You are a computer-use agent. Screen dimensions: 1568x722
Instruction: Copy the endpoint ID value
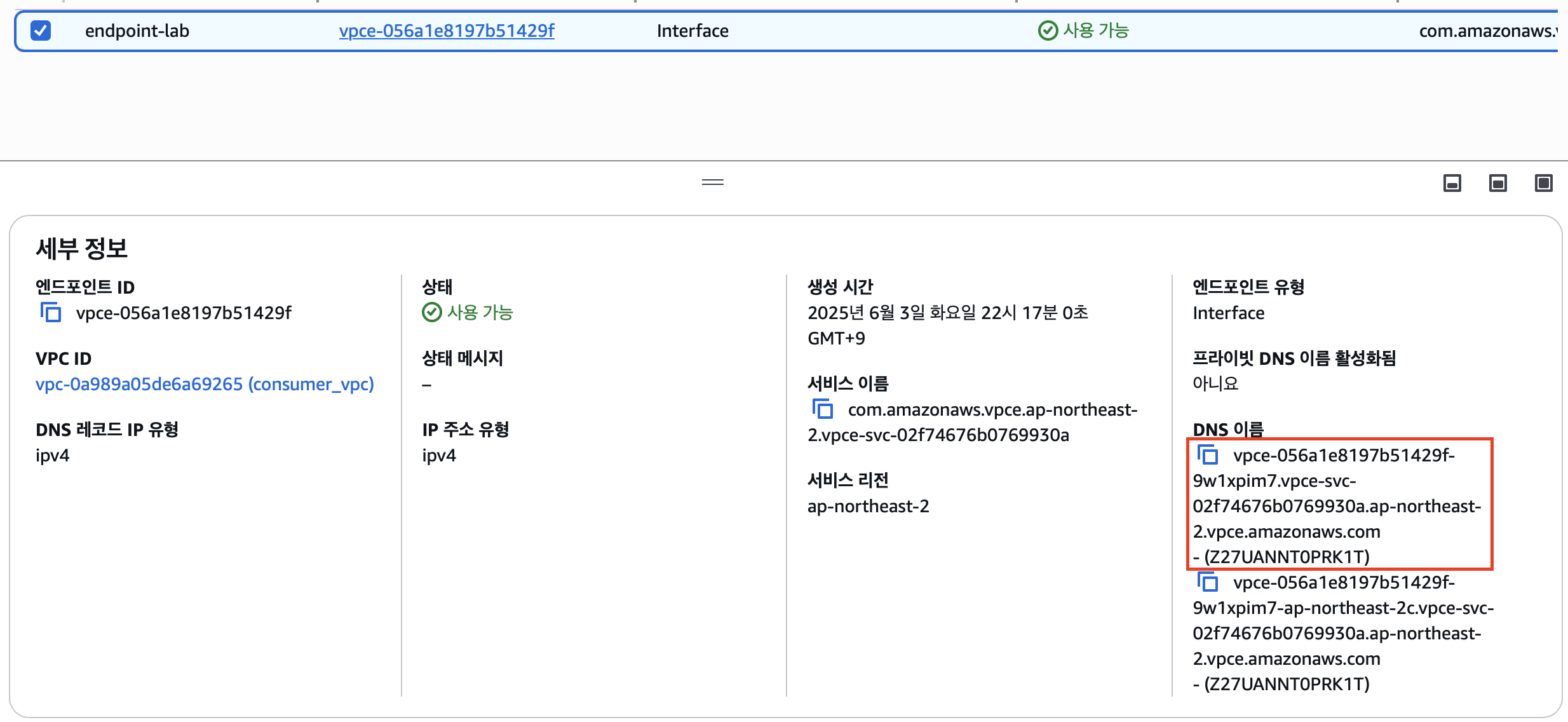point(51,313)
